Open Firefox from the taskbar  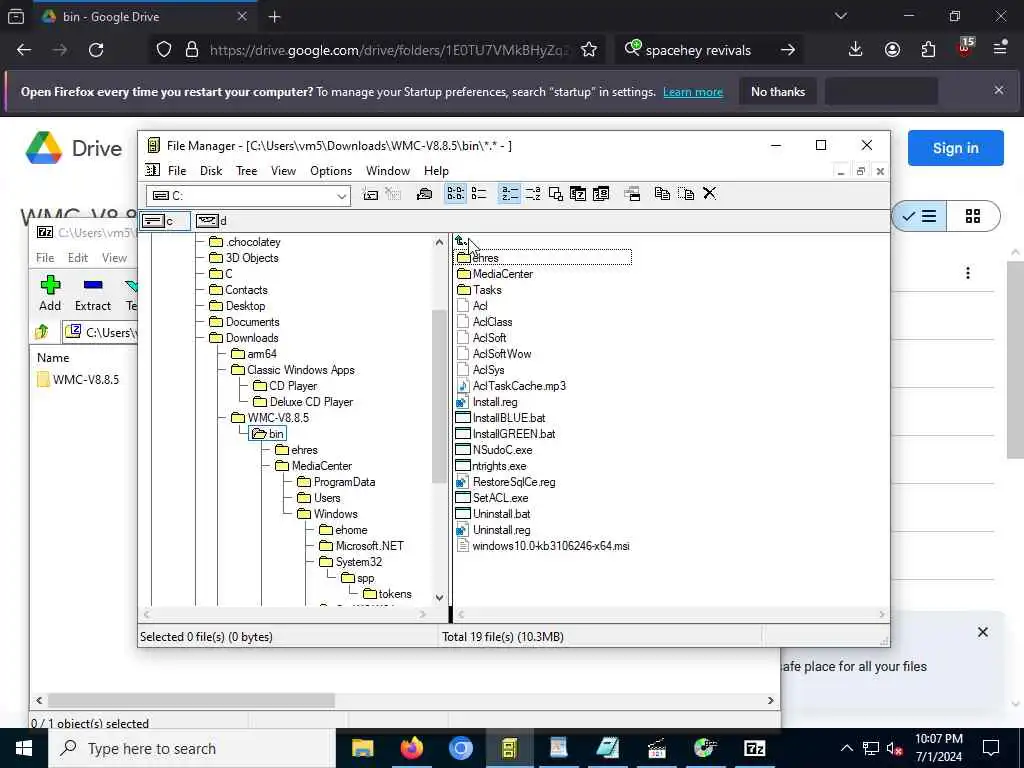click(412, 748)
